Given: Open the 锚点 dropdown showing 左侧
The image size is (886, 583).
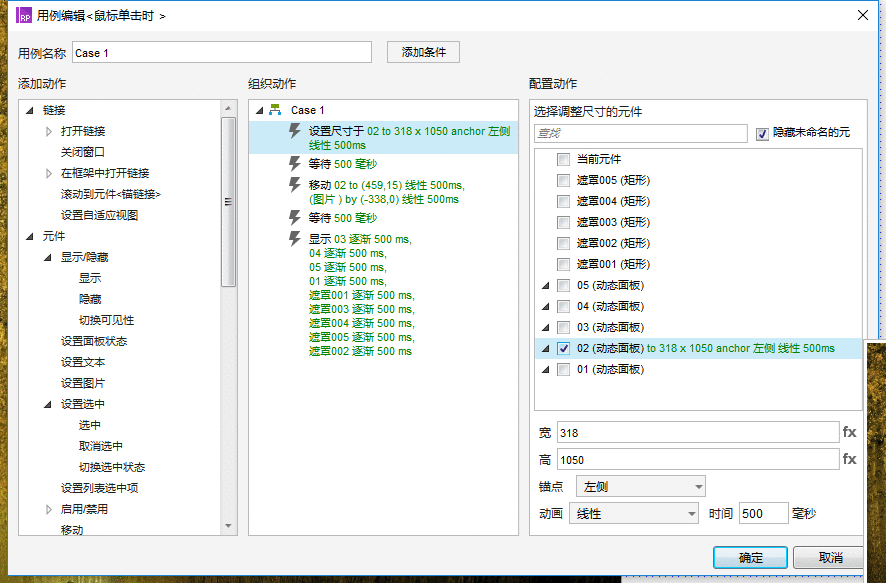Looking at the screenshot, I should coord(641,486).
